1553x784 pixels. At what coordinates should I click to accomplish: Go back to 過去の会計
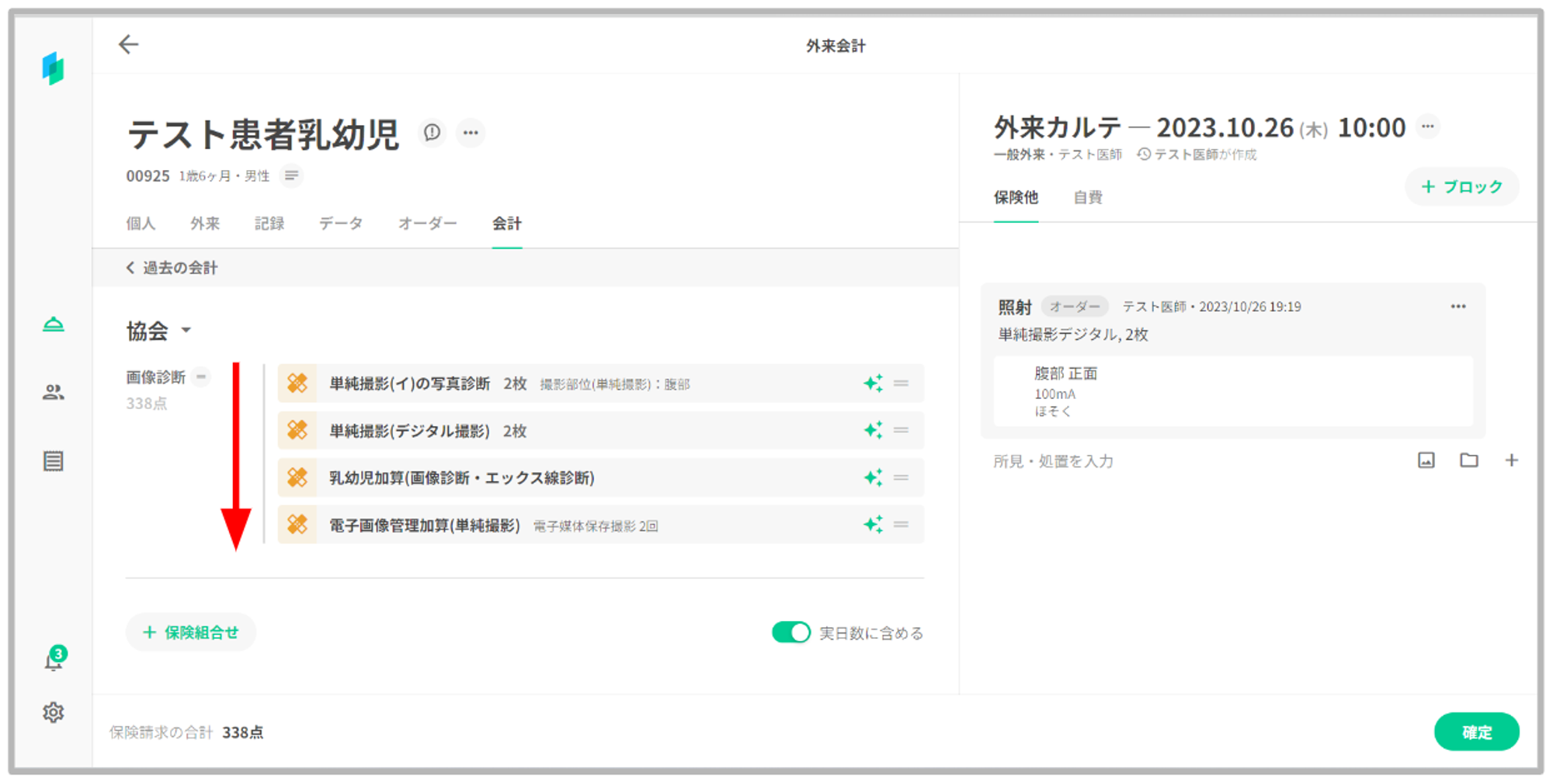[x=172, y=268]
